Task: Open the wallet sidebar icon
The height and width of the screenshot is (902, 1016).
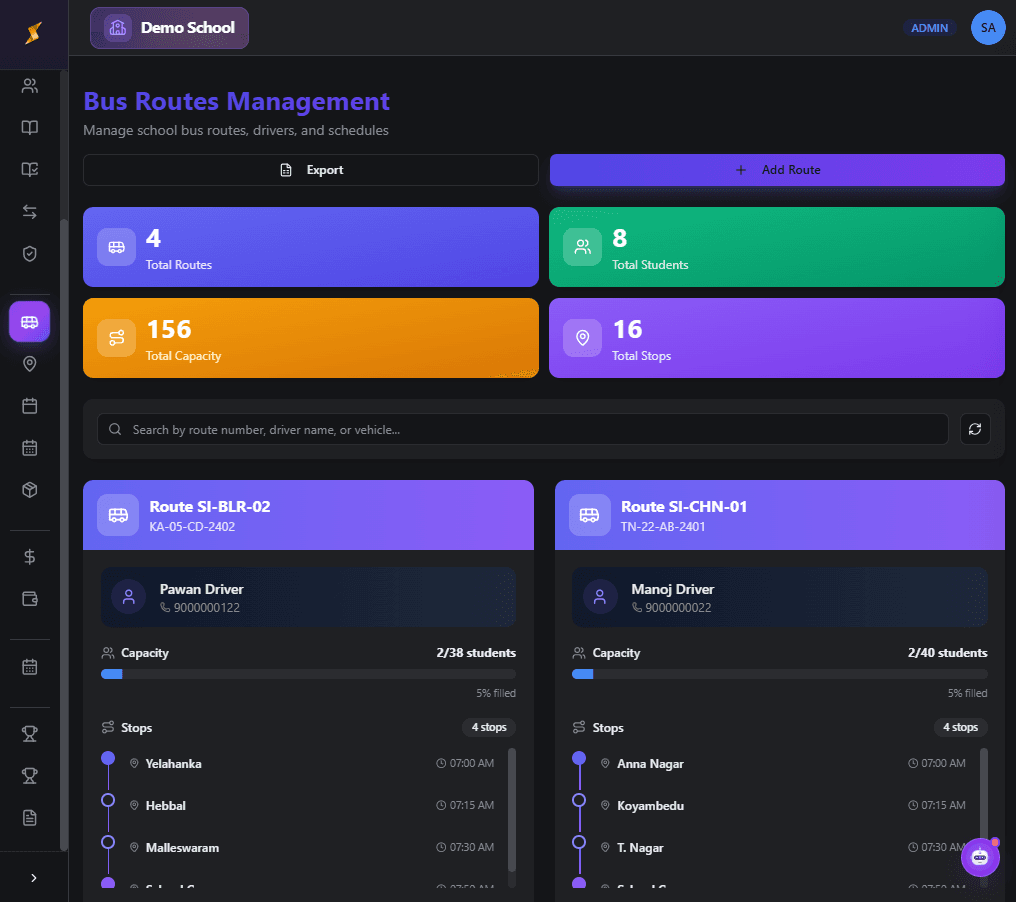Action: (30, 599)
